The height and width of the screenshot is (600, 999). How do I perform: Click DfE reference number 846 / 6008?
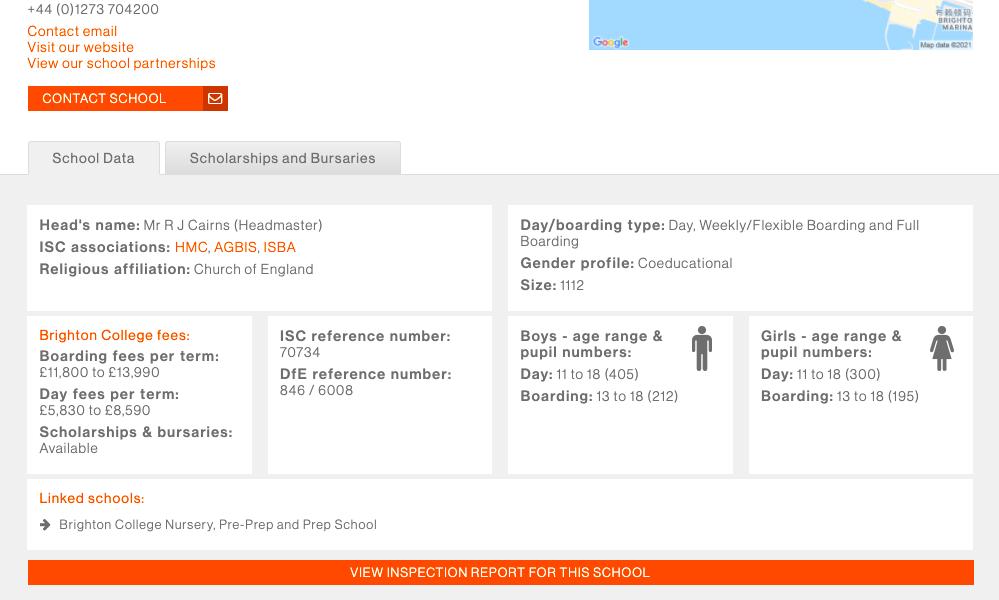pos(316,390)
